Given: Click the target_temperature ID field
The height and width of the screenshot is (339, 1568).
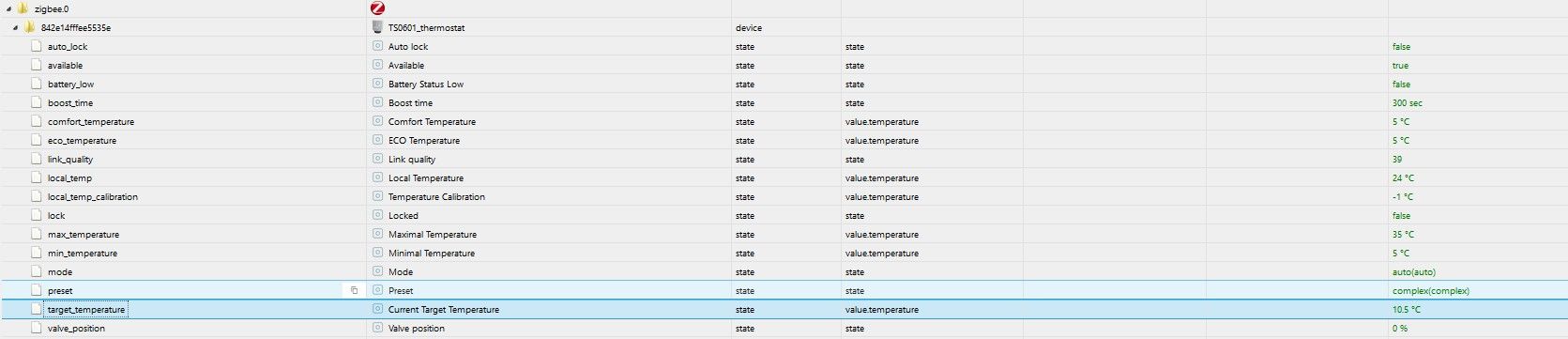Looking at the screenshot, I should [x=85, y=309].
